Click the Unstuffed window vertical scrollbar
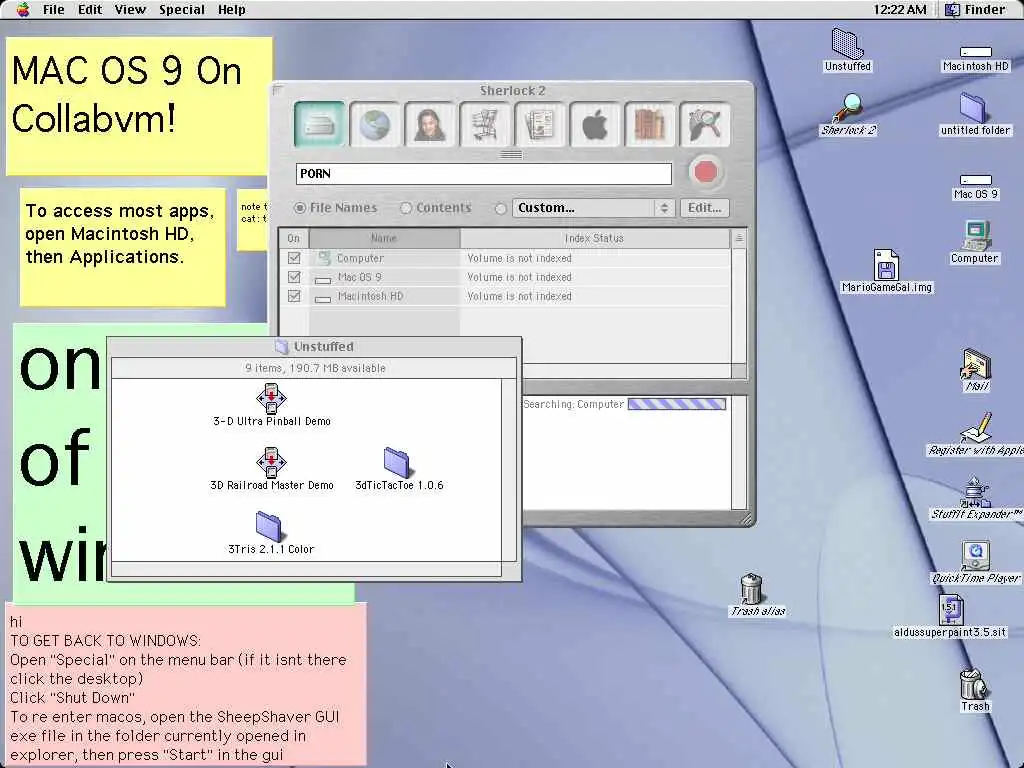This screenshot has height=768, width=1024. pyautogui.click(x=509, y=469)
